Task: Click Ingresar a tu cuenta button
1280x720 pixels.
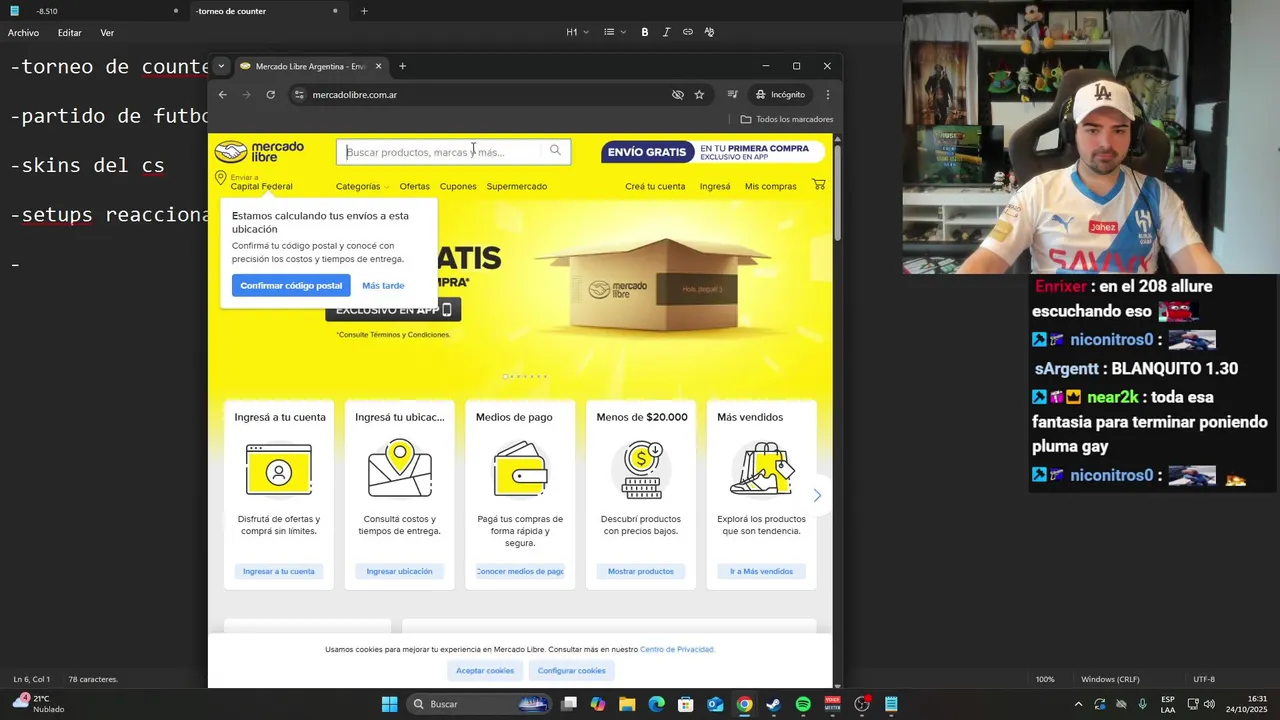Action: 279,571
